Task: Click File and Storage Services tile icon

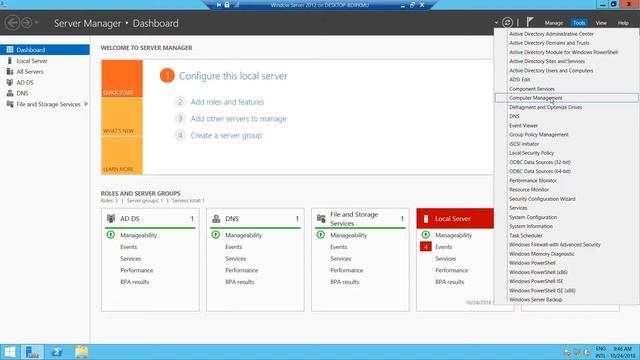Action: (x=321, y=219)
